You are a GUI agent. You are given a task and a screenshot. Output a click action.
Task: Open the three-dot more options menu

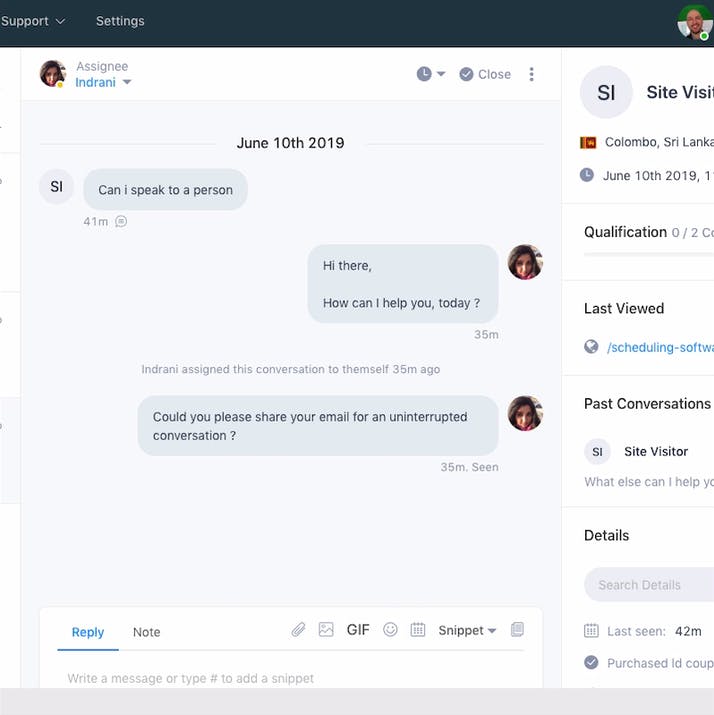tap(532, 74)
